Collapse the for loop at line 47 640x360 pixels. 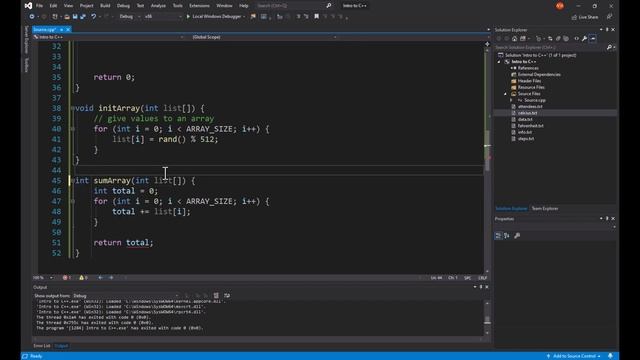[x=72, y=201]
